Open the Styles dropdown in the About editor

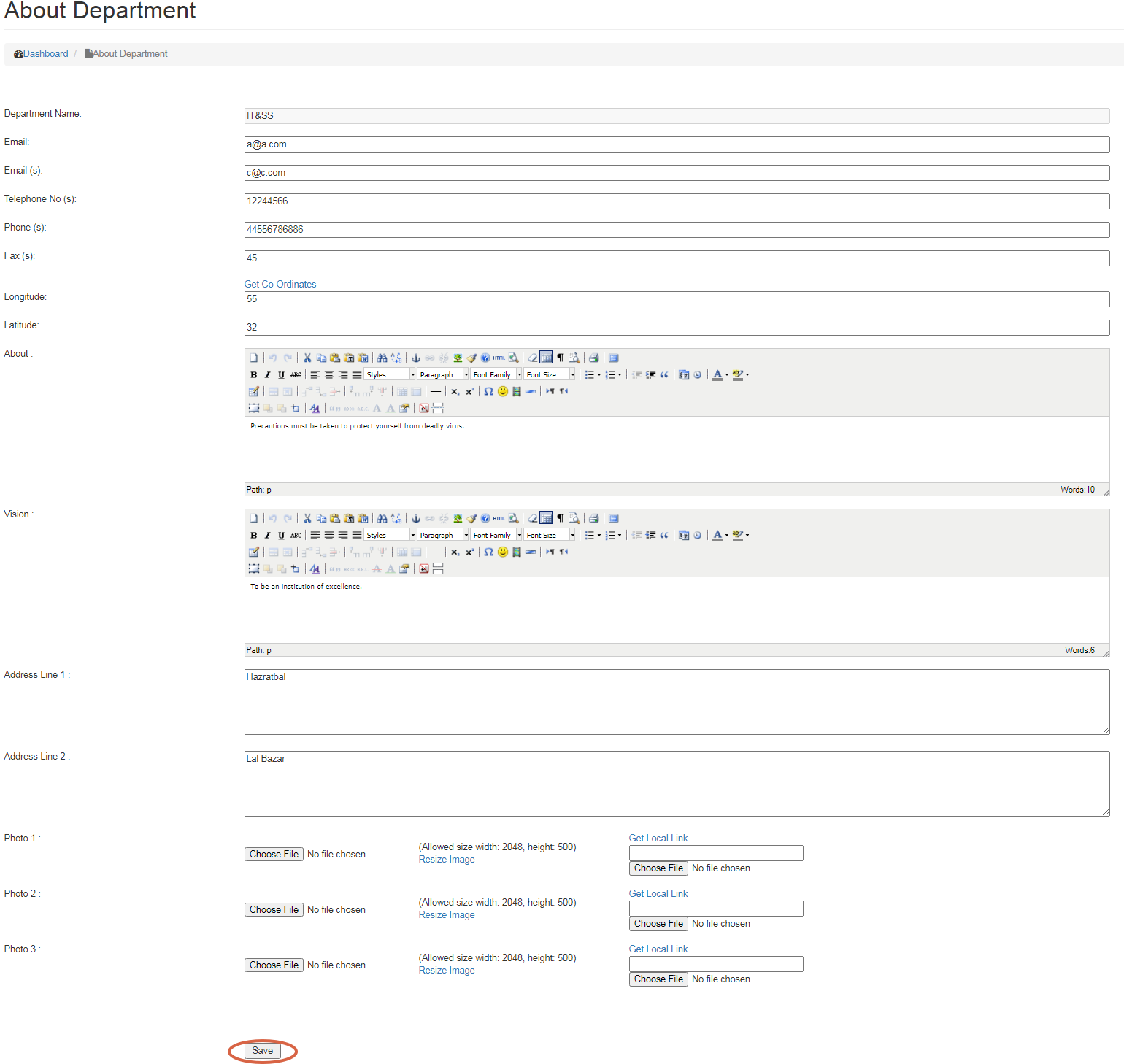(x=390, y=374)
